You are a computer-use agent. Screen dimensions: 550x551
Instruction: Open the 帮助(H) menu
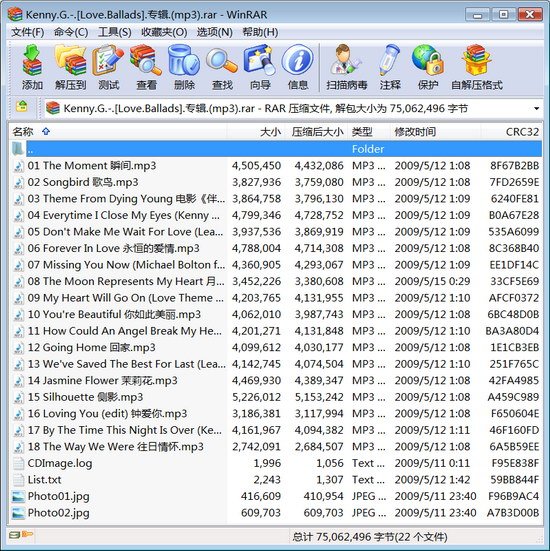[260, 32]
